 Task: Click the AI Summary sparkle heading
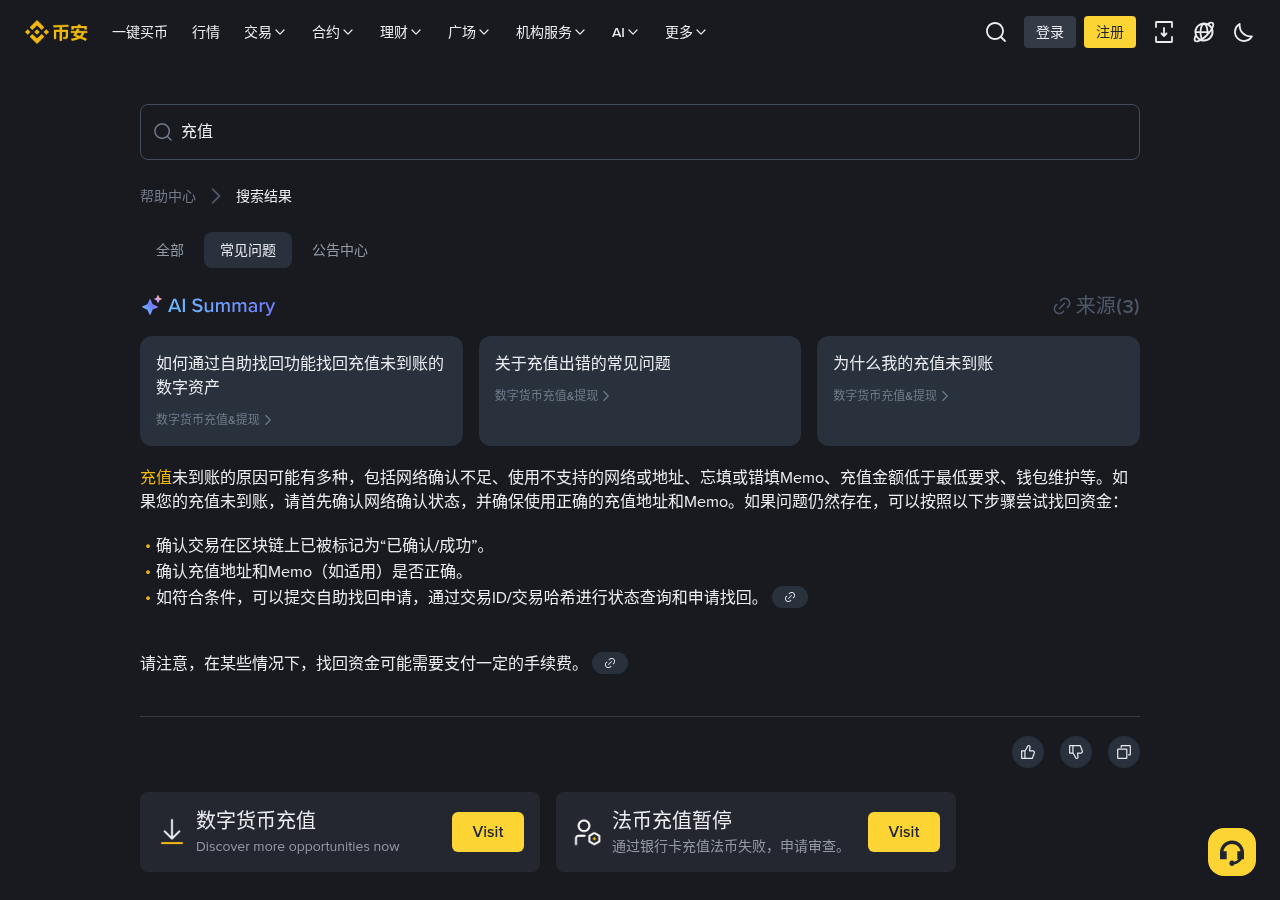click(x=208, y=306)
